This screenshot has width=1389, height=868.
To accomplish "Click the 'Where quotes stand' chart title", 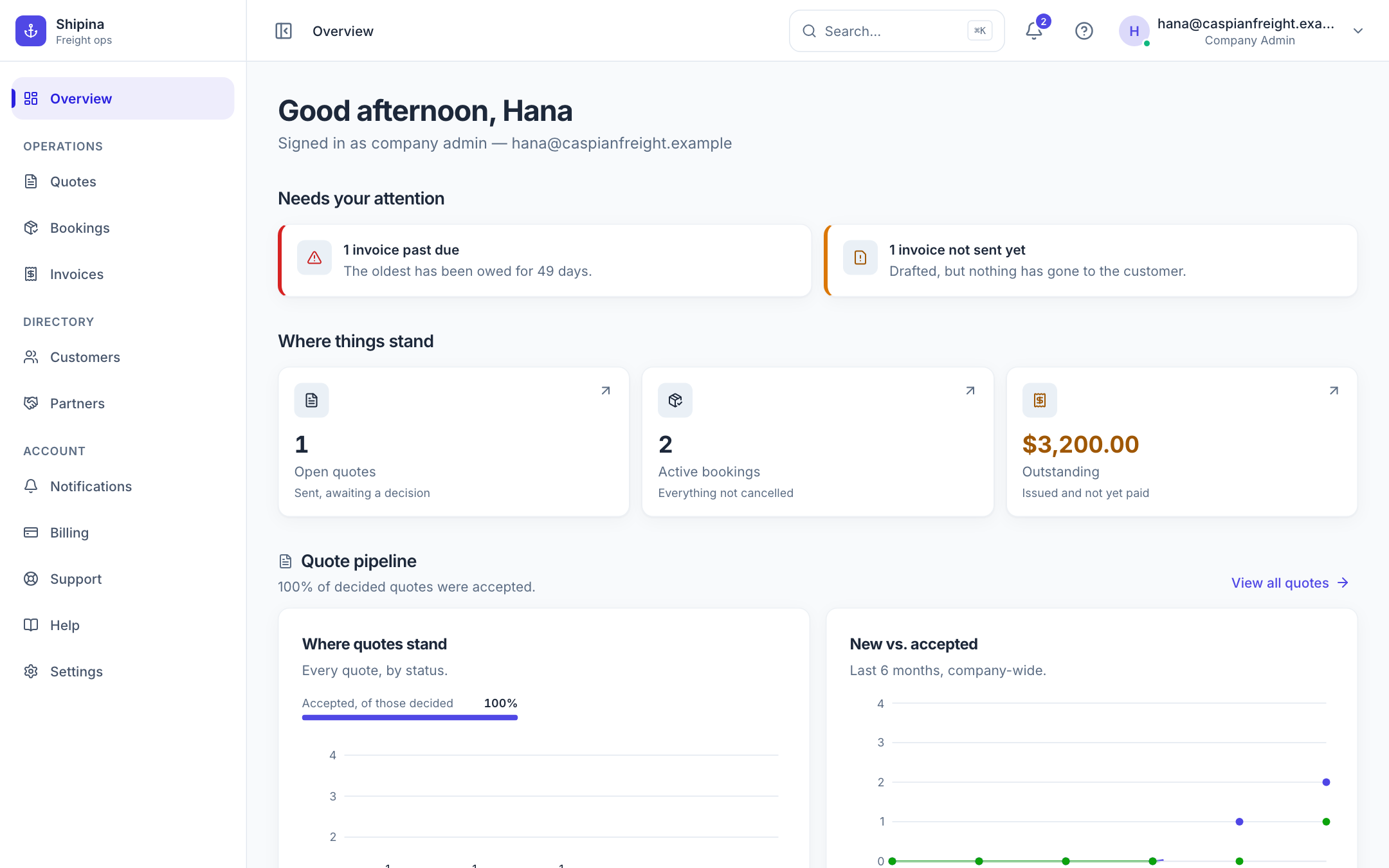I will tap(374, 644).
